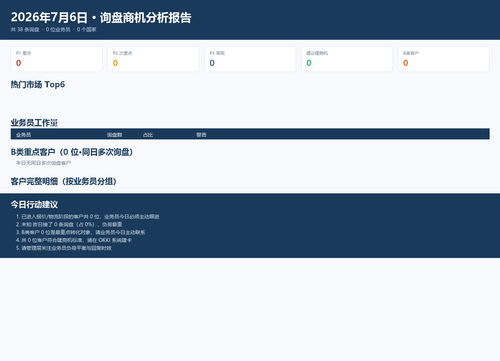This screenshot has width=500, height=361.
Task: Click suggestion 2 mentioning '0 条询盘（占 0%）'
Action: coord(69,224)
